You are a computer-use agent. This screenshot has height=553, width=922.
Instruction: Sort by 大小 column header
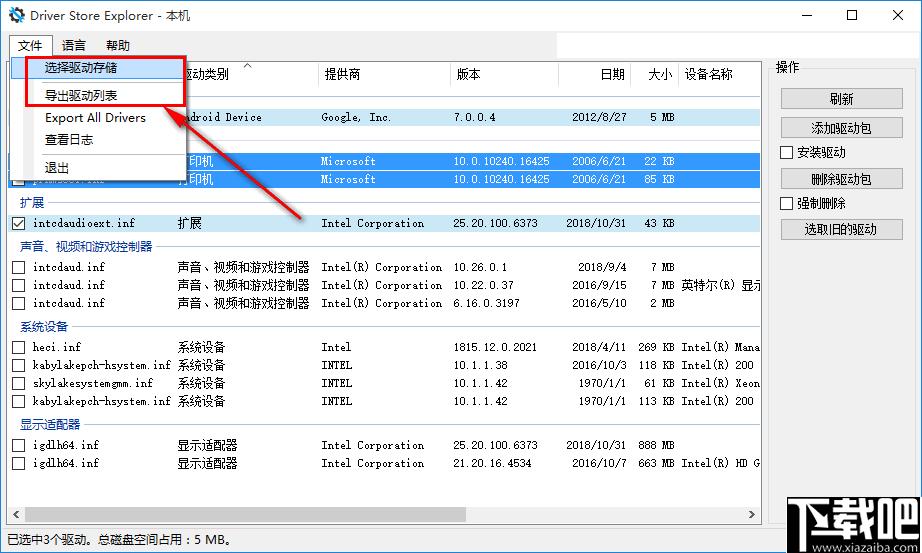pos(654,74)
